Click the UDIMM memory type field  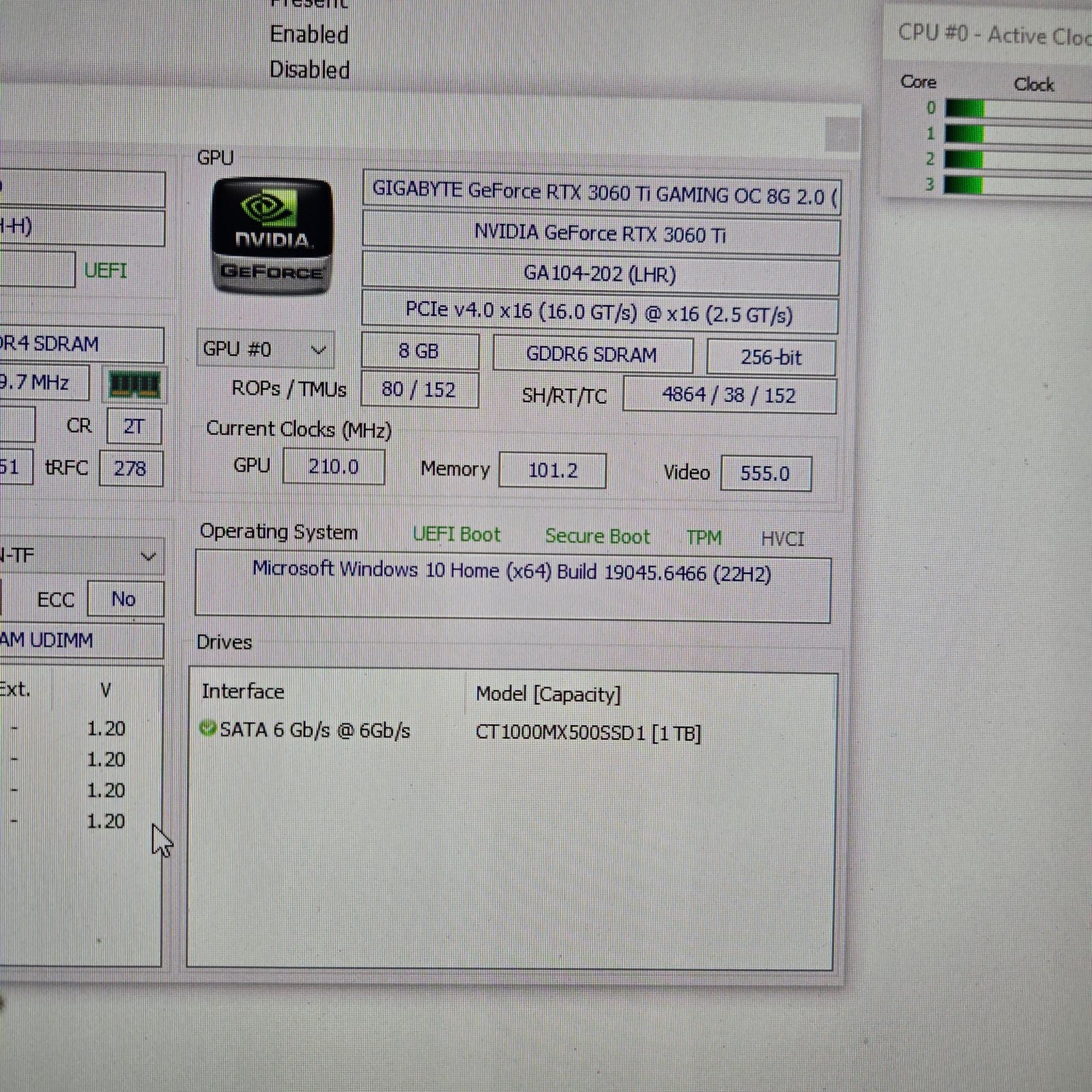(x=82, y=640)
